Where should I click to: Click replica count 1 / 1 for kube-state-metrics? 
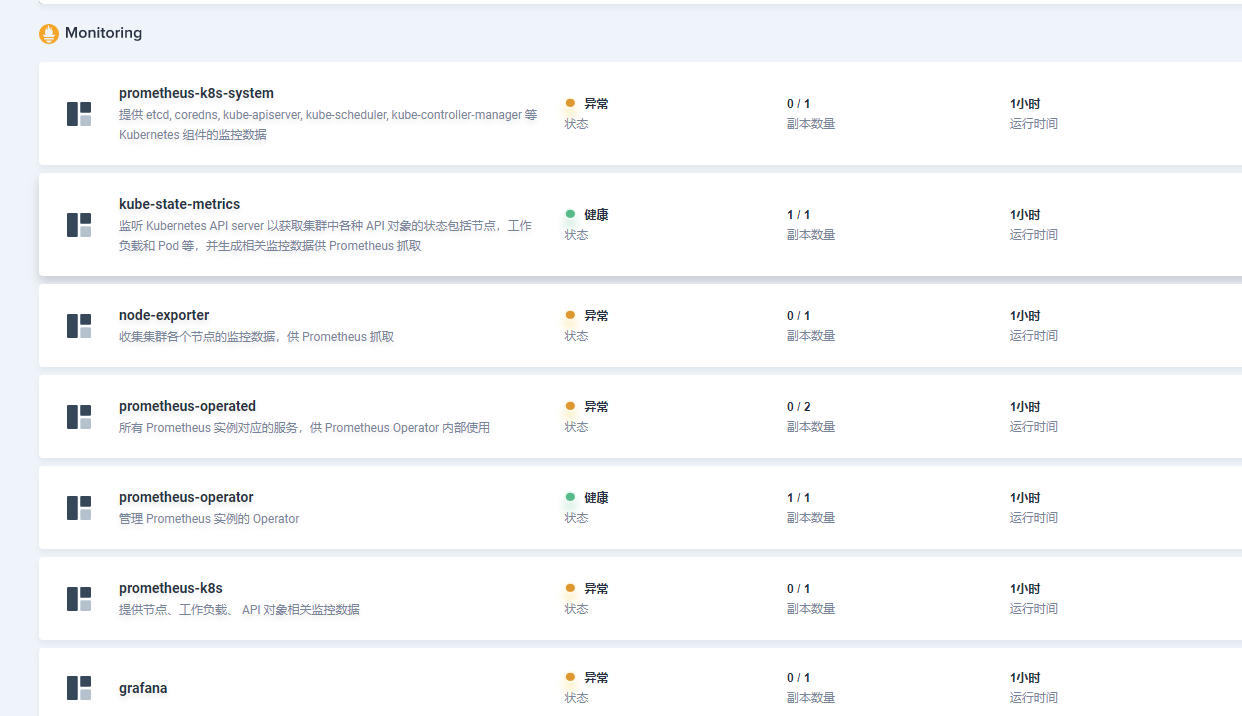[x=798, y=215]
